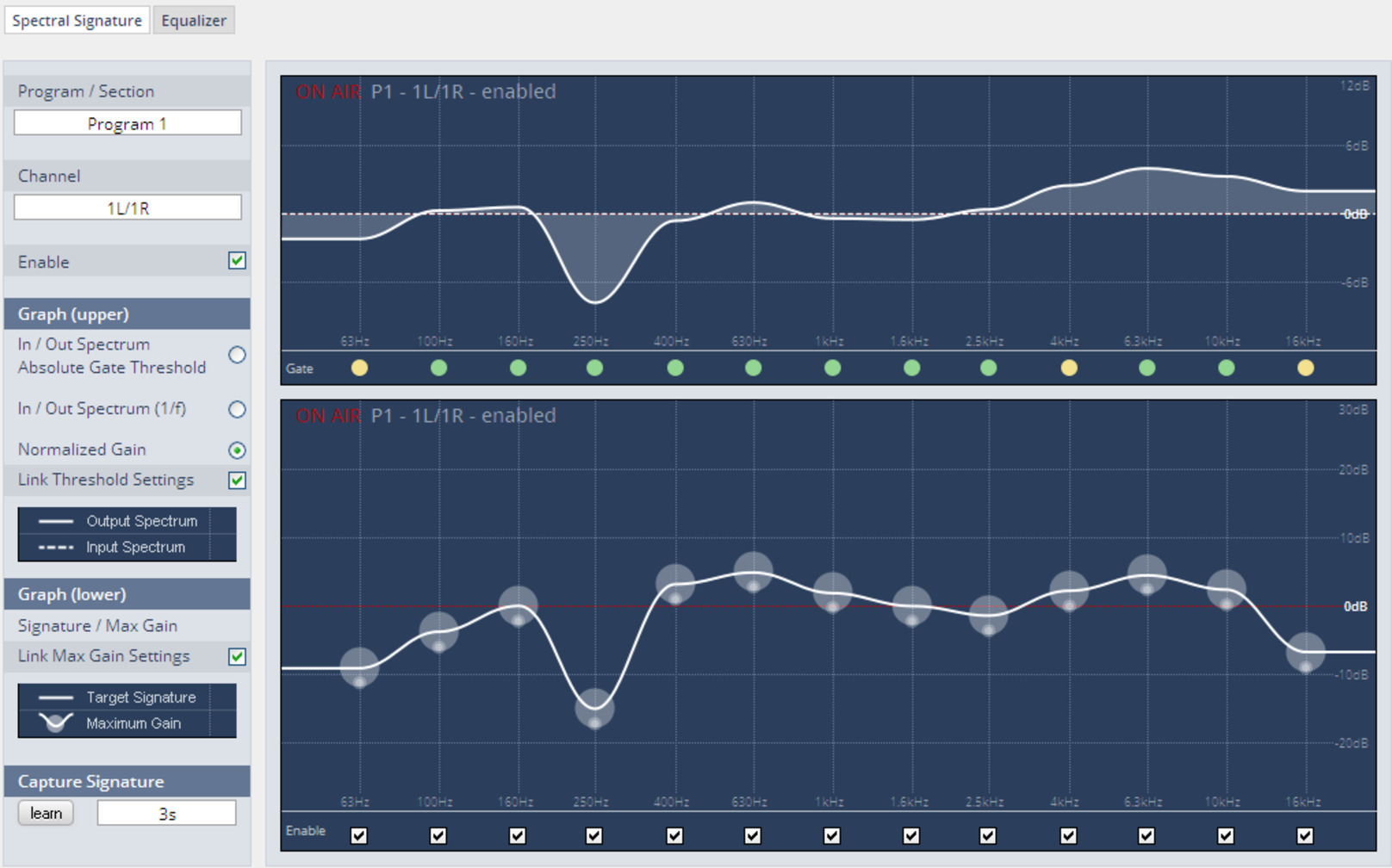Uncheck Link Max Gain Settings
The width and height of the screenshot is (1392, 868).
tap(237, 657)
